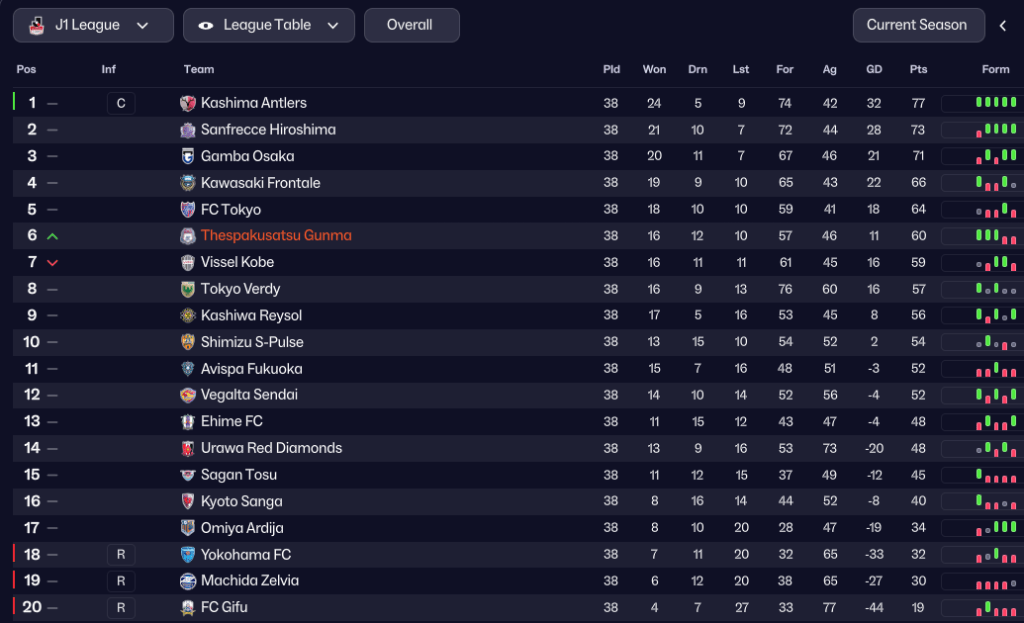Click the Vissel Kobe club crest
The width and height of the screenshot is (1024, 623).
(x=188, y=262)
